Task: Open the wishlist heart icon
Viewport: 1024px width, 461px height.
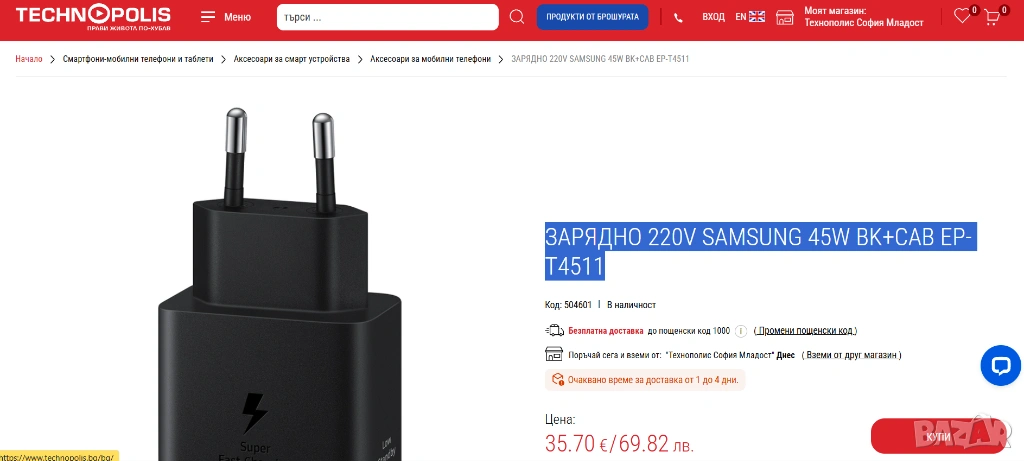Action: pos(961,16)
